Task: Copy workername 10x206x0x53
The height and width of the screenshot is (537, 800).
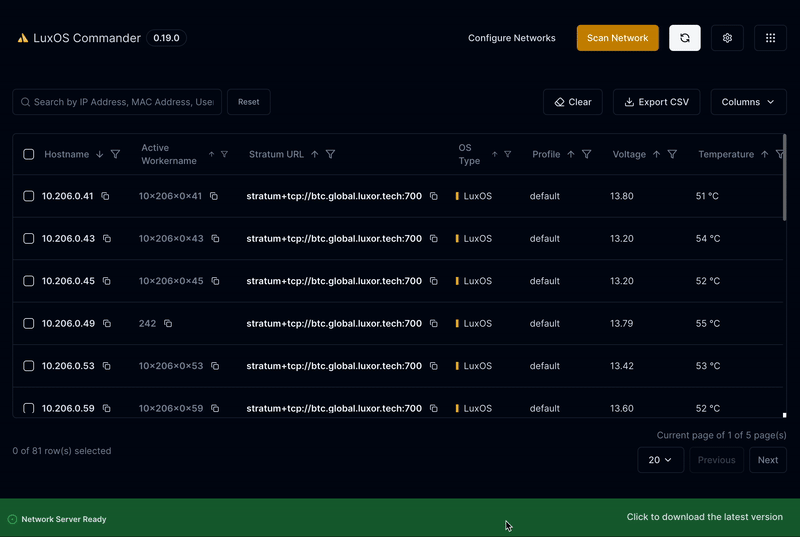Action: 215,366
